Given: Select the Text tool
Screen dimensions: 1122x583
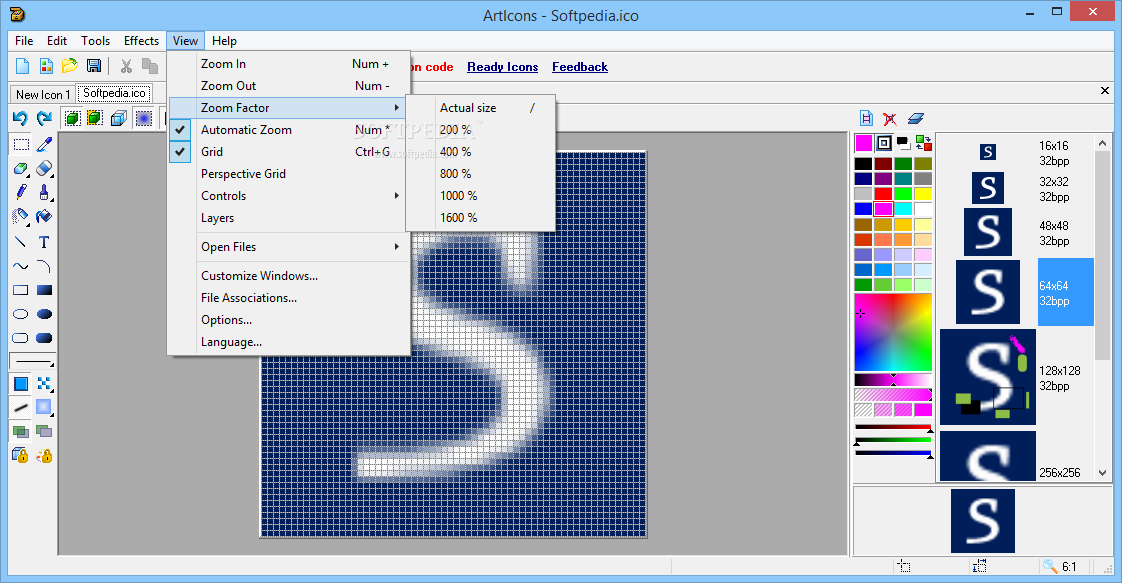Looking at the screenshot, I should tap(44, 242).
